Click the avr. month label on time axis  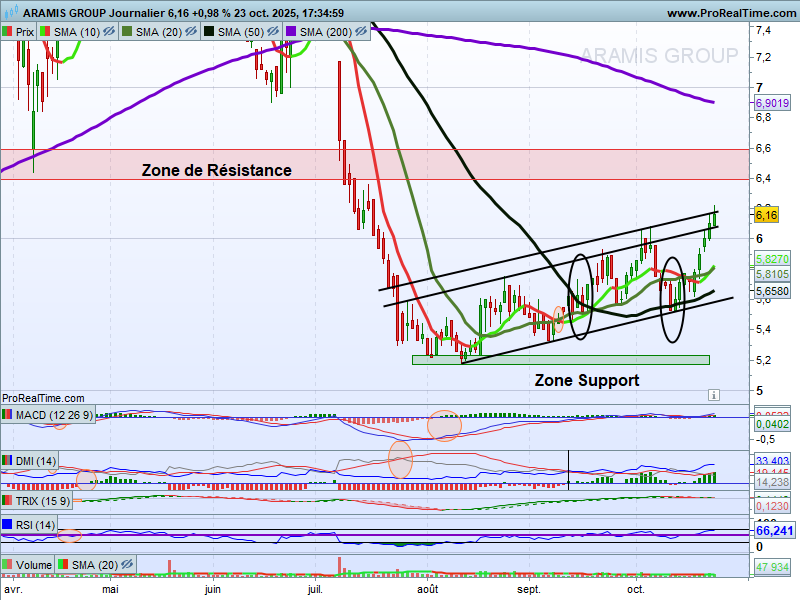point(13,589)
